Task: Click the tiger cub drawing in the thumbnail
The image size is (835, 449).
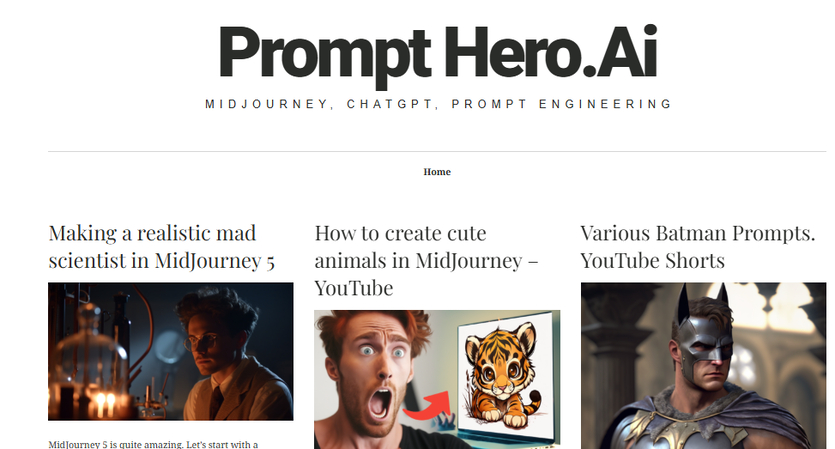Action: (x=502, y=375)
